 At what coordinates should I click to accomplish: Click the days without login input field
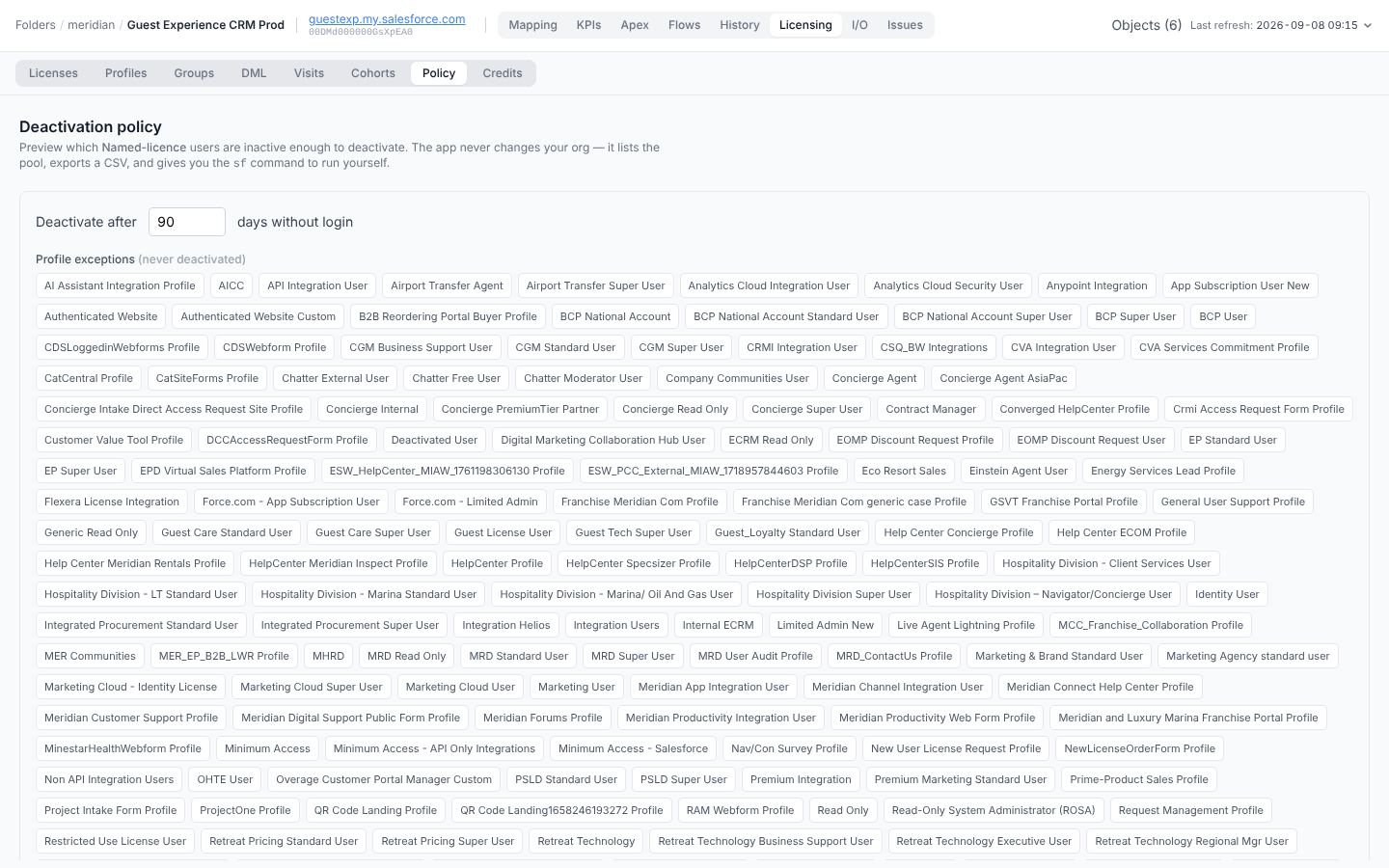(187, 222)
